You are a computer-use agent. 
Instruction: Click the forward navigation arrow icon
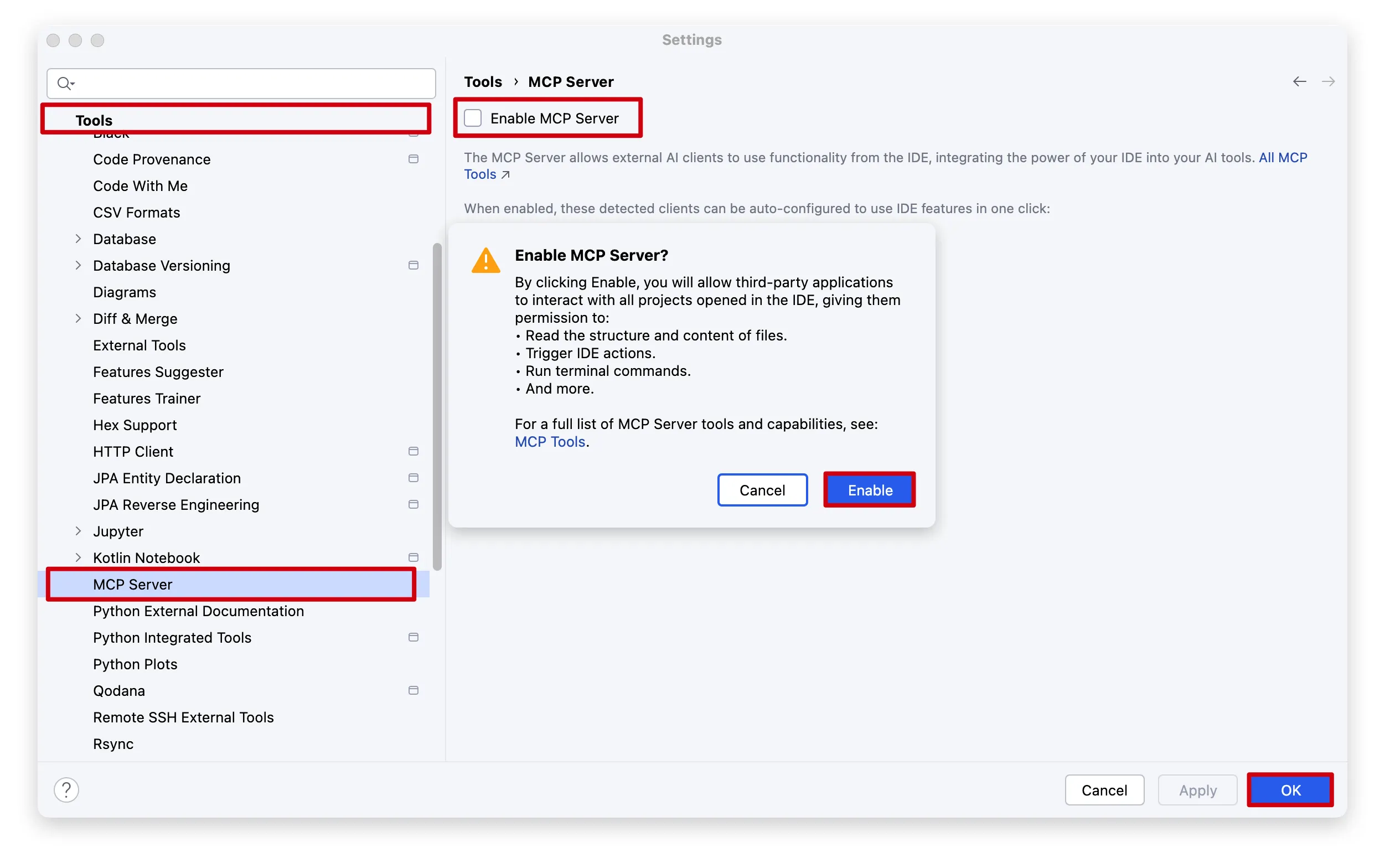click(x=1327, y=81)
